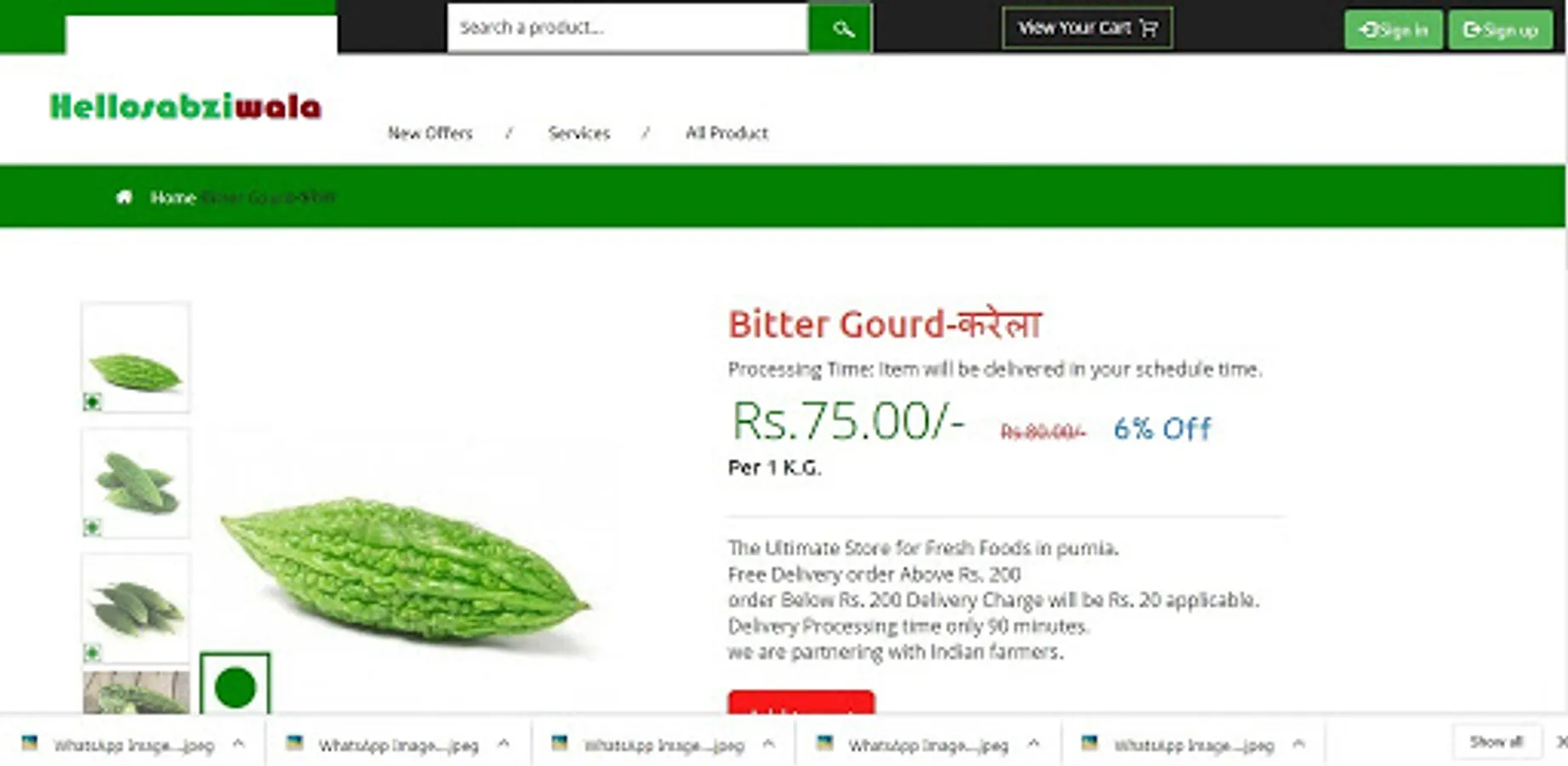1568x766 pixels.
Task: Select the first bitter gourd thumbnail
Action: coord(135,357)
